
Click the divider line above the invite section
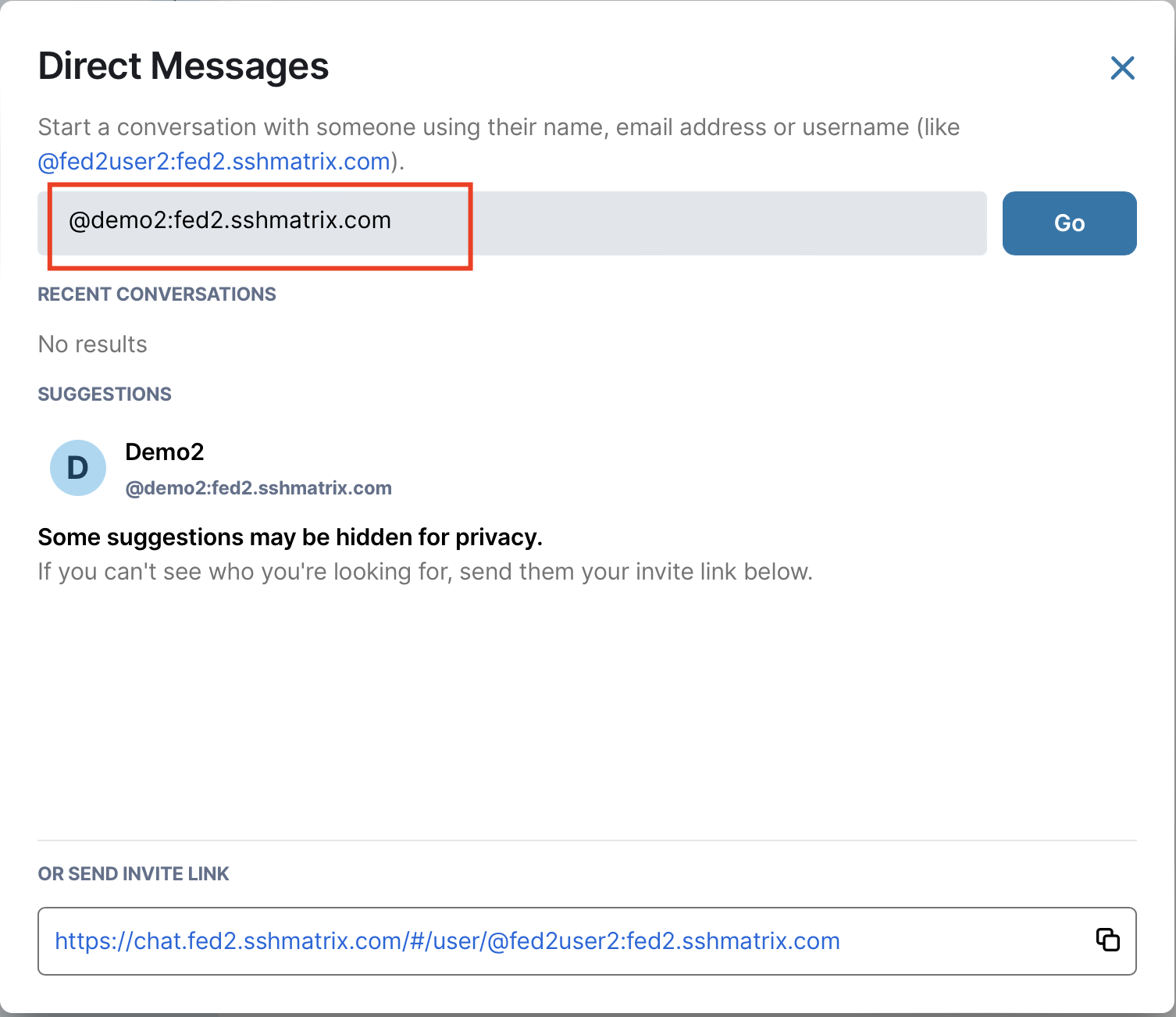586,840
